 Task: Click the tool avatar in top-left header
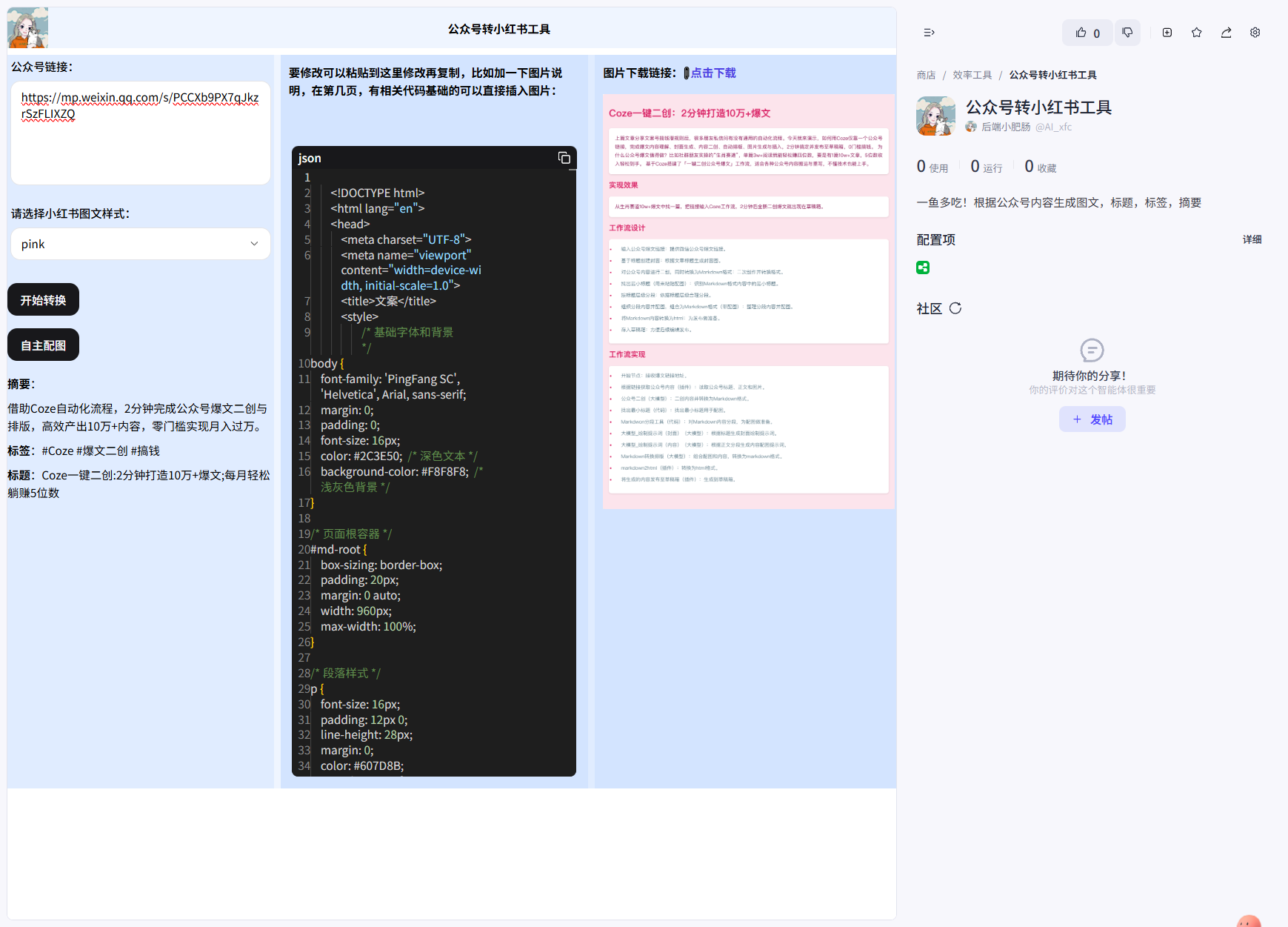coord(27,28)
